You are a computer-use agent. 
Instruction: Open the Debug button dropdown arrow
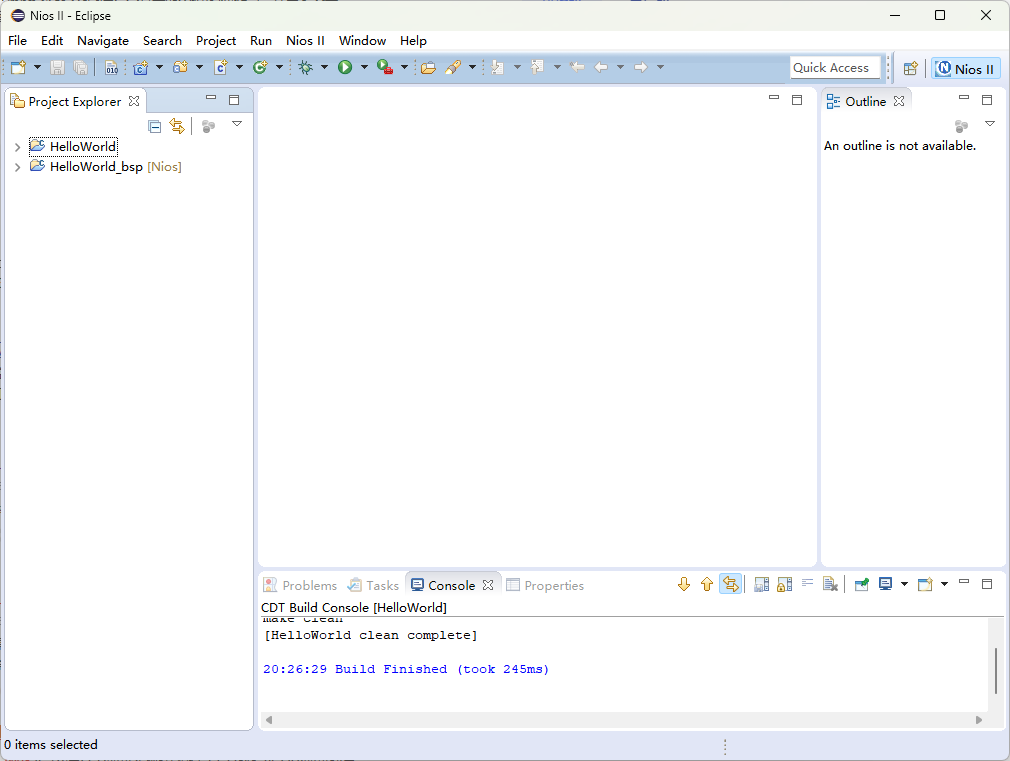click(324, 67)
